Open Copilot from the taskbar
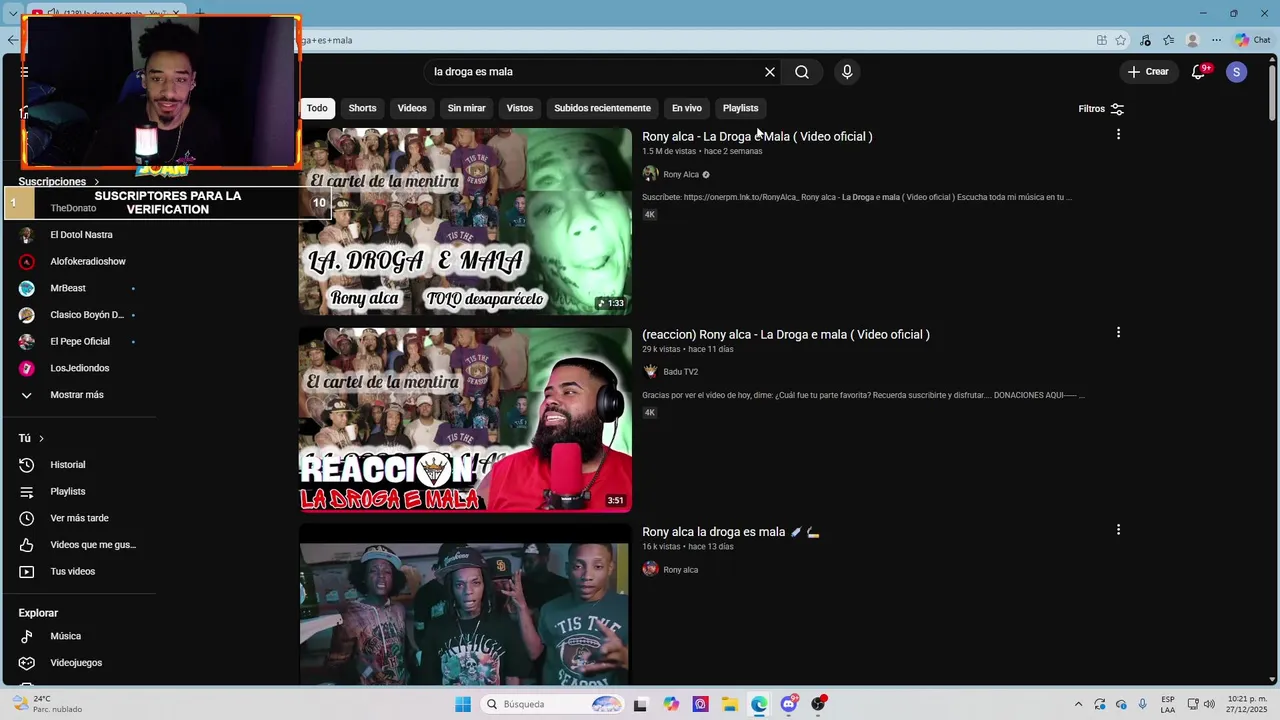The width and height of the screenshot is (1280, 720). coord(671,704)
